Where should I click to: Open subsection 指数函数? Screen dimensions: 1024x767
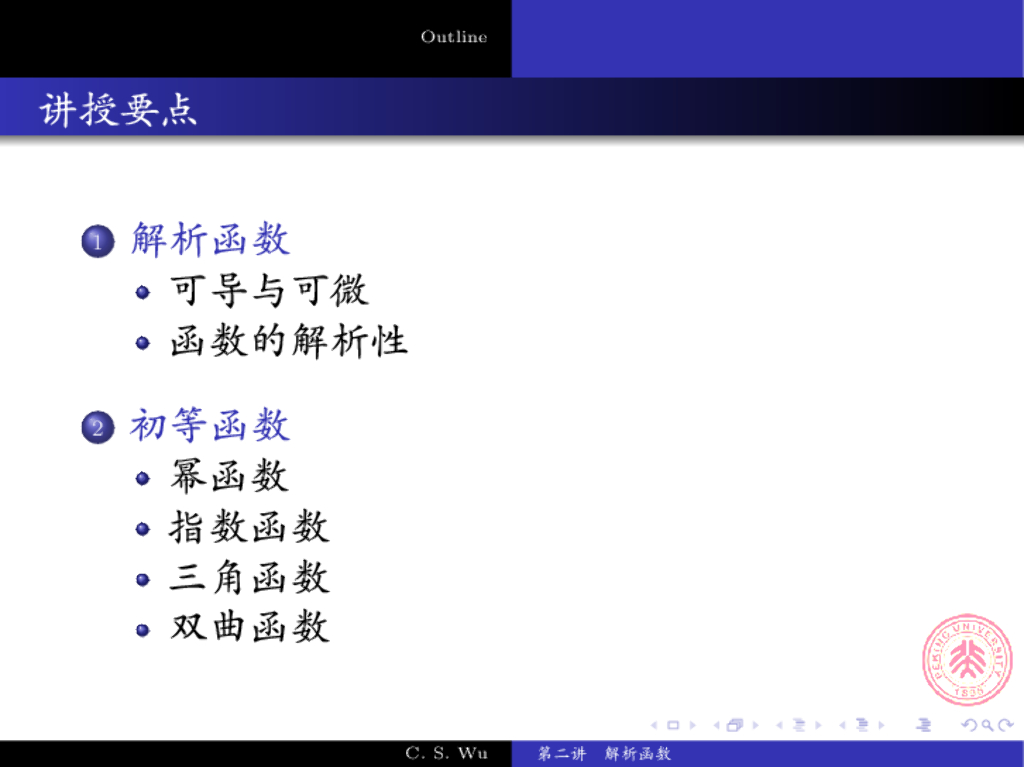(249, 527)
